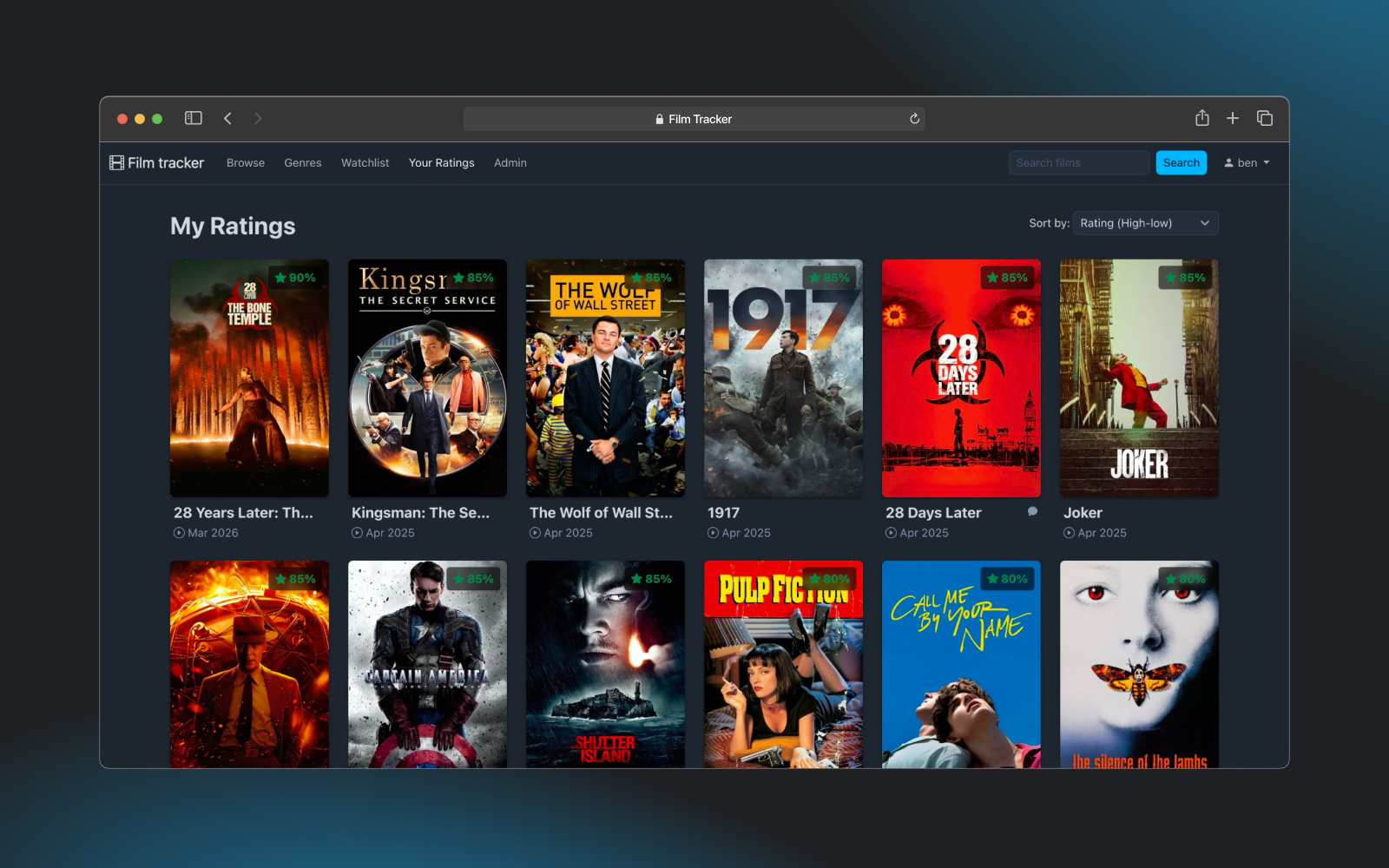Go back with the browser back arrow
This screenshot has width=1389, height=868.
[227, 118]
